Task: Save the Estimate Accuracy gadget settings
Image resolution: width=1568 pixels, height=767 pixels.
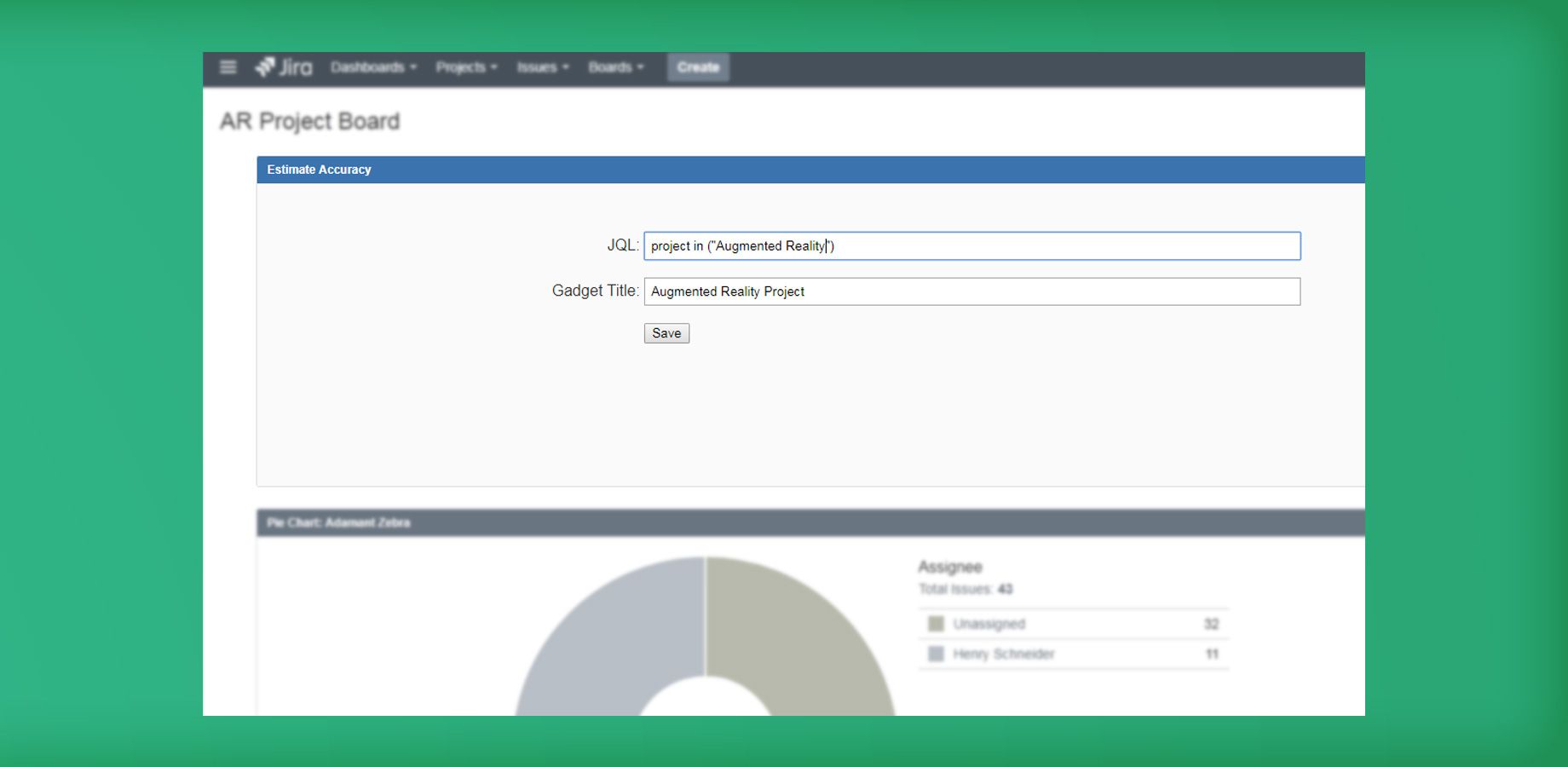Action: pos(666,333)
